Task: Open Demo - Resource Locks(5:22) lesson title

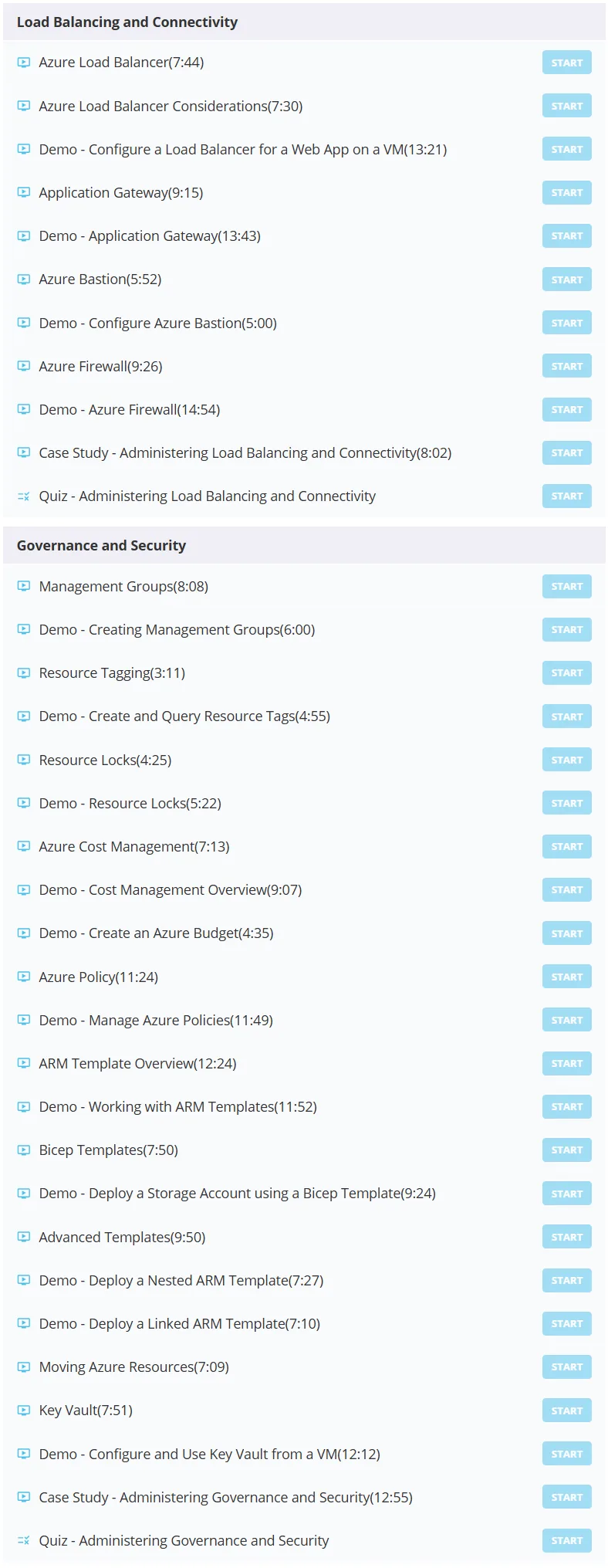Action: point(130,804)
